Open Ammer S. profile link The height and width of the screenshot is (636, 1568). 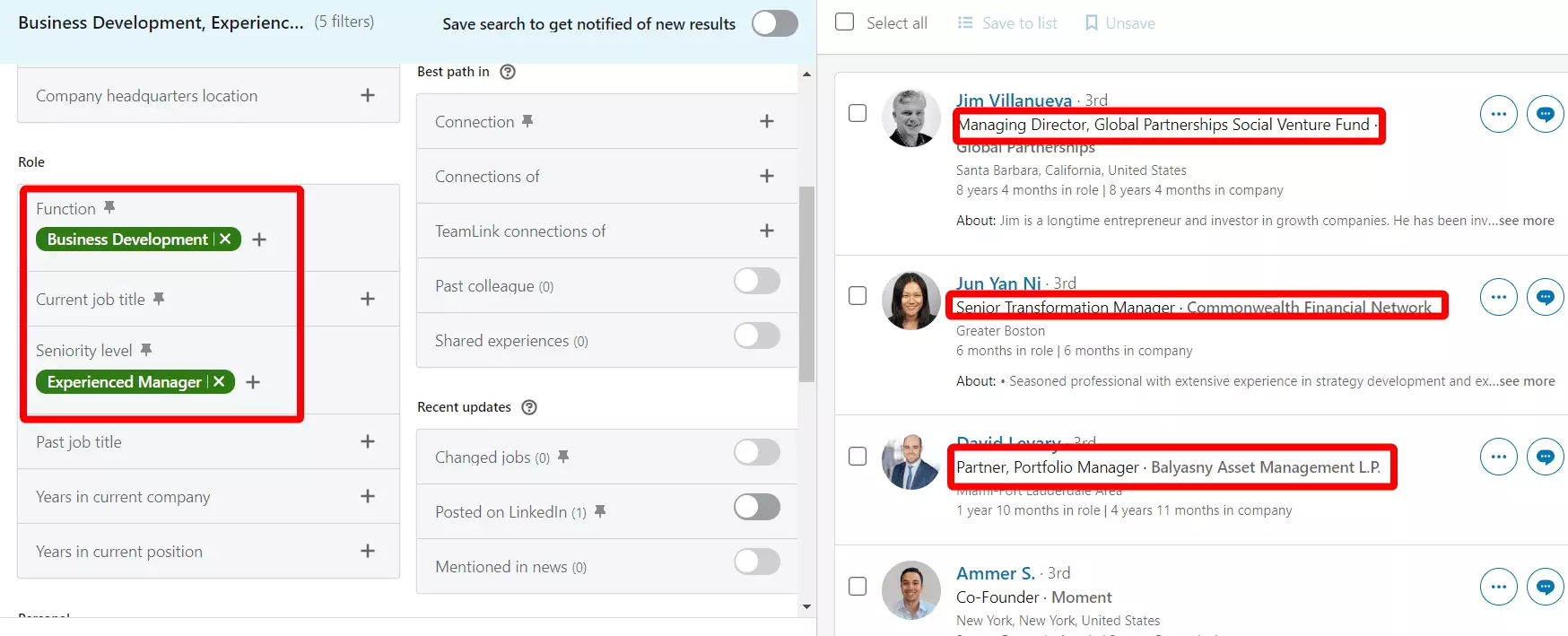pos(996,573)
